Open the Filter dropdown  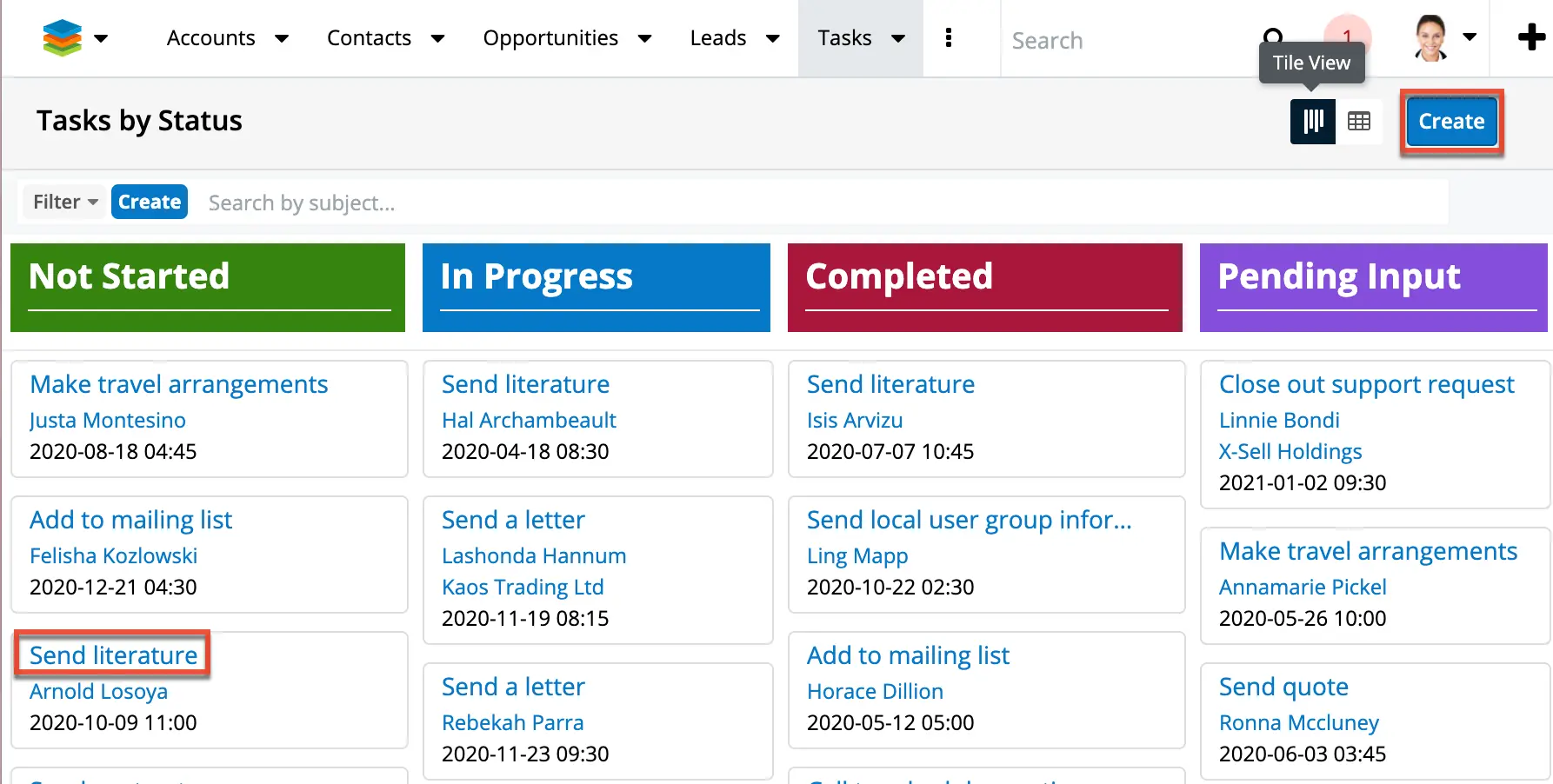(65, 202)
